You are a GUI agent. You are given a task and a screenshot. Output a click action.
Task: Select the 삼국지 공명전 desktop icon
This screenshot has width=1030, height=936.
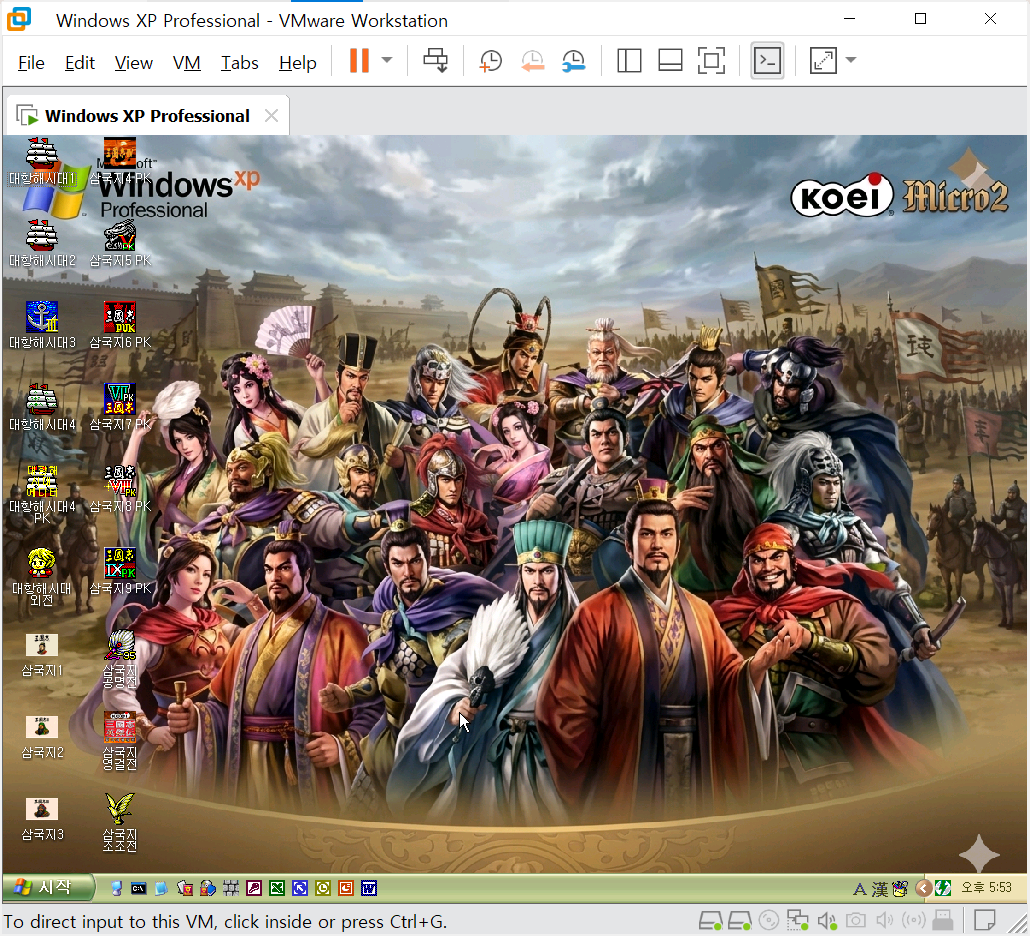click(120, 659)
